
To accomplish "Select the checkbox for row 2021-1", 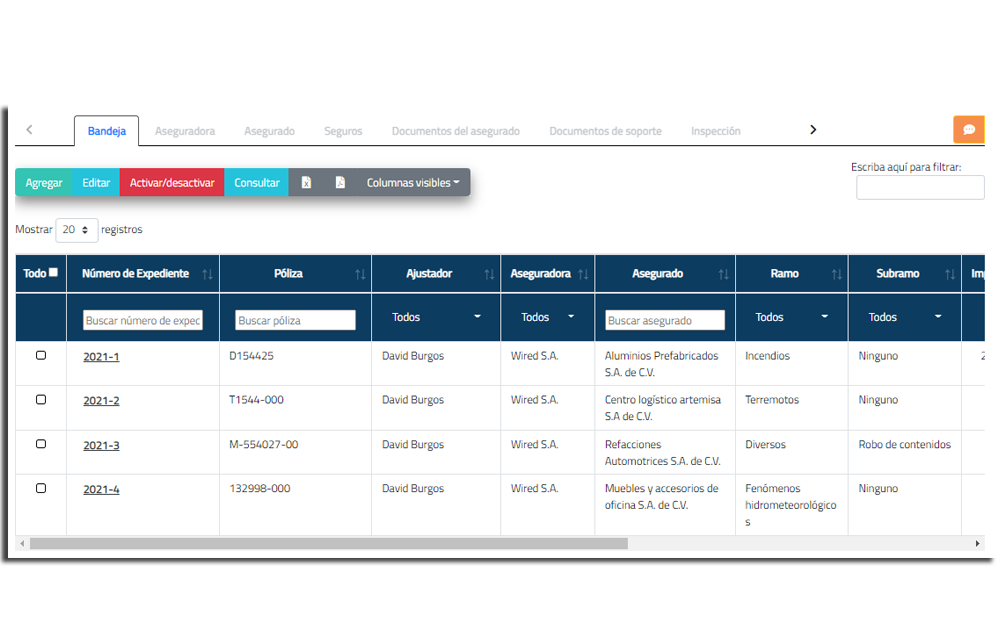I will tap(41, 356).
